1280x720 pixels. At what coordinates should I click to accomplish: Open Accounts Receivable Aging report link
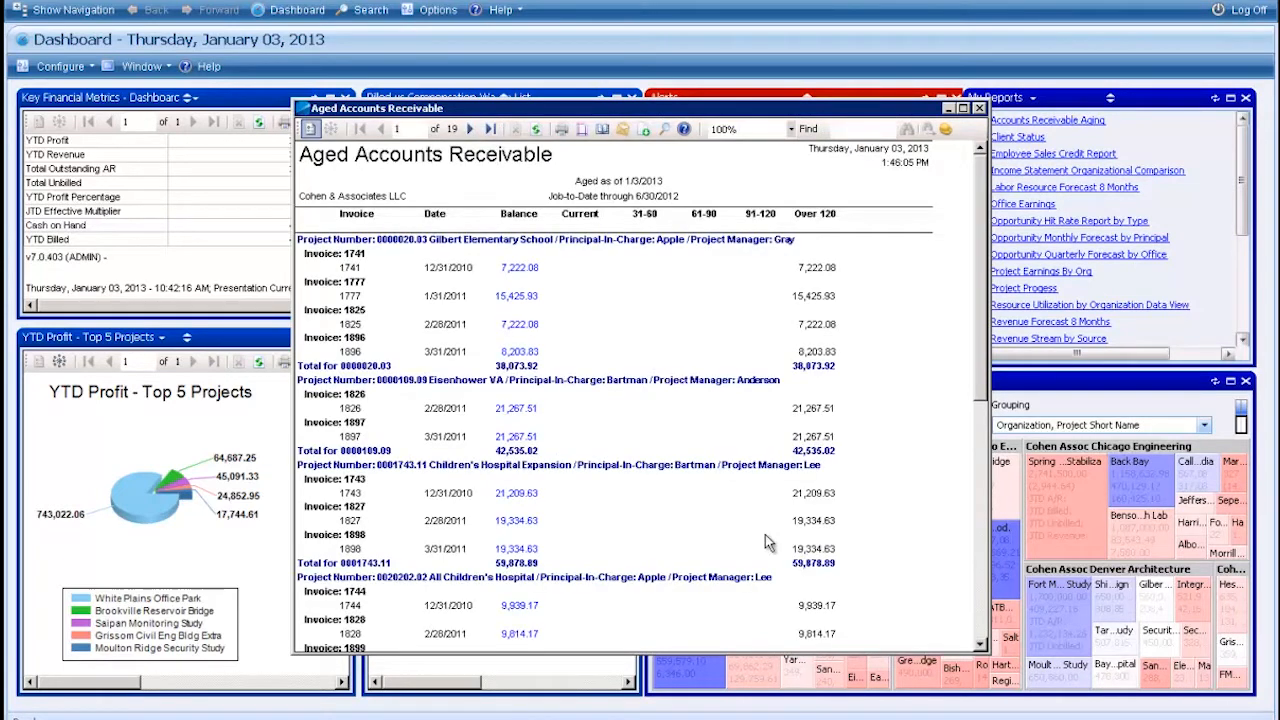point(1048,120)
